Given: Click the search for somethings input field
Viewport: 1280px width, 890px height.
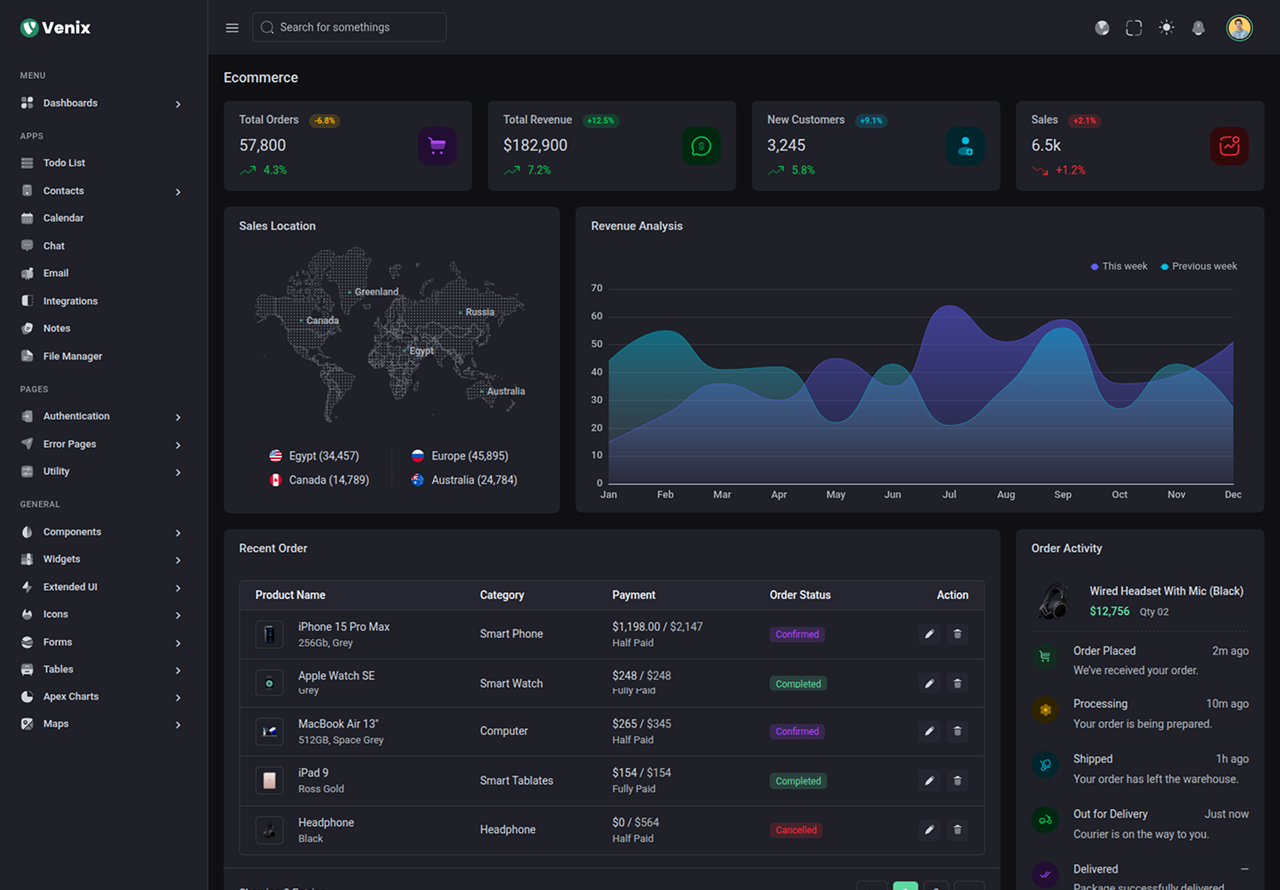Looking at the screenshot, I should click(x=349, y=28).
